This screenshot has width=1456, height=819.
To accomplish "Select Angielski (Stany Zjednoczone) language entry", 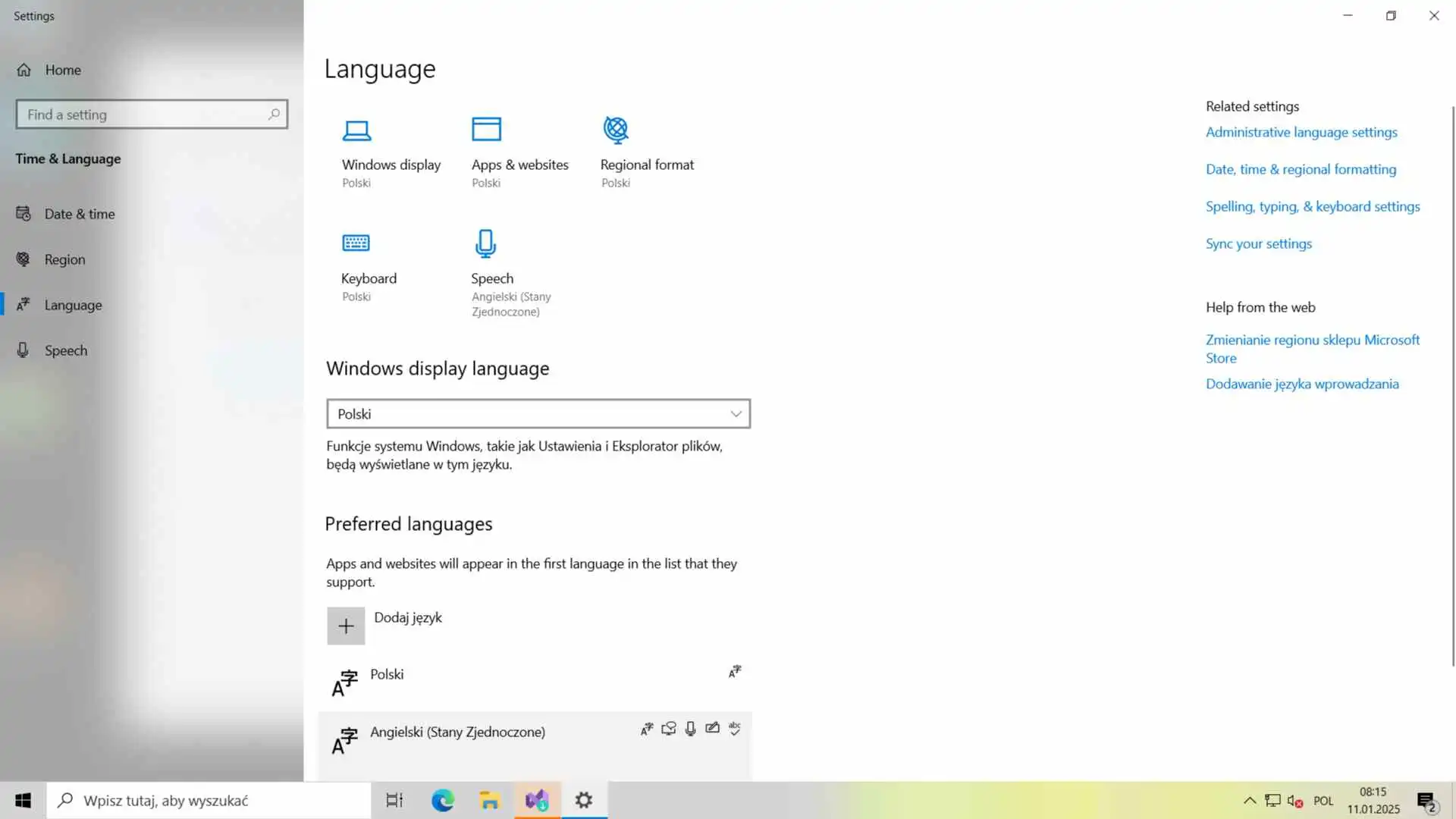I will (x=457, y=733).
